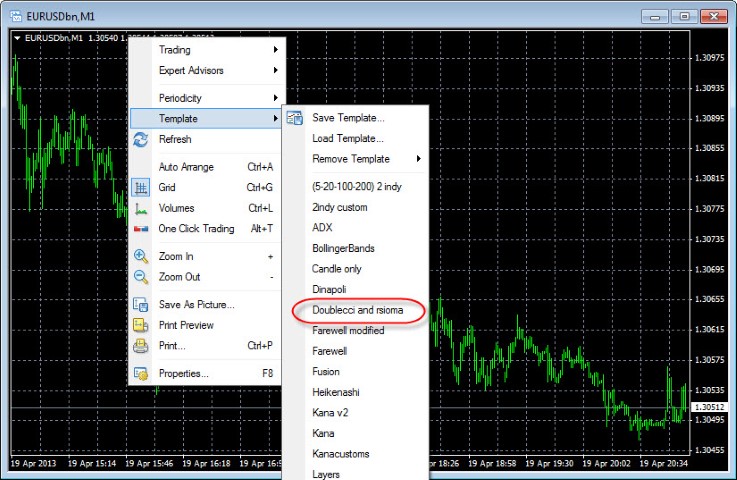Apply the Fusion template
Image resolution: width=737 pixels, height=480 pixels.
pos(355,372)
